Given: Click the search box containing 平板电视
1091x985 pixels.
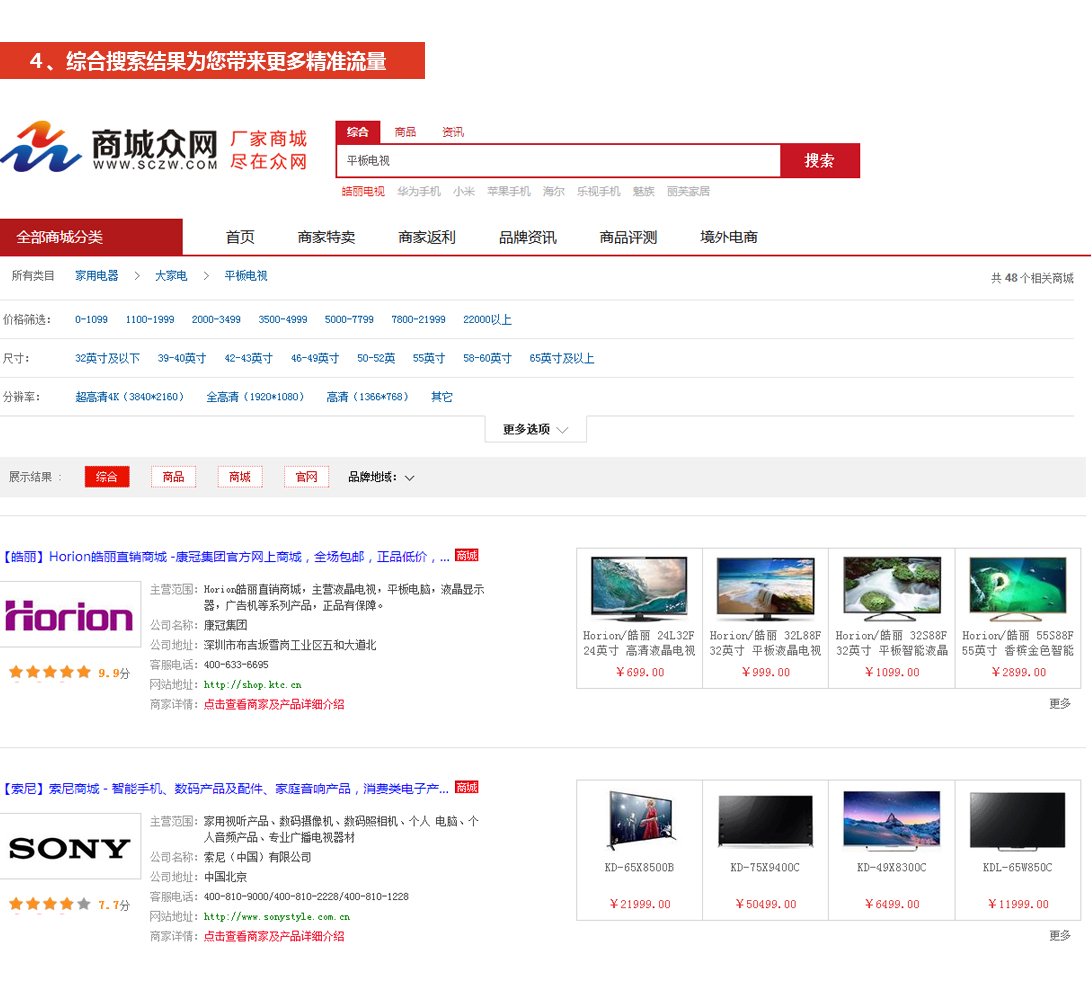Looking at the screenshot, I should (558, 161).
